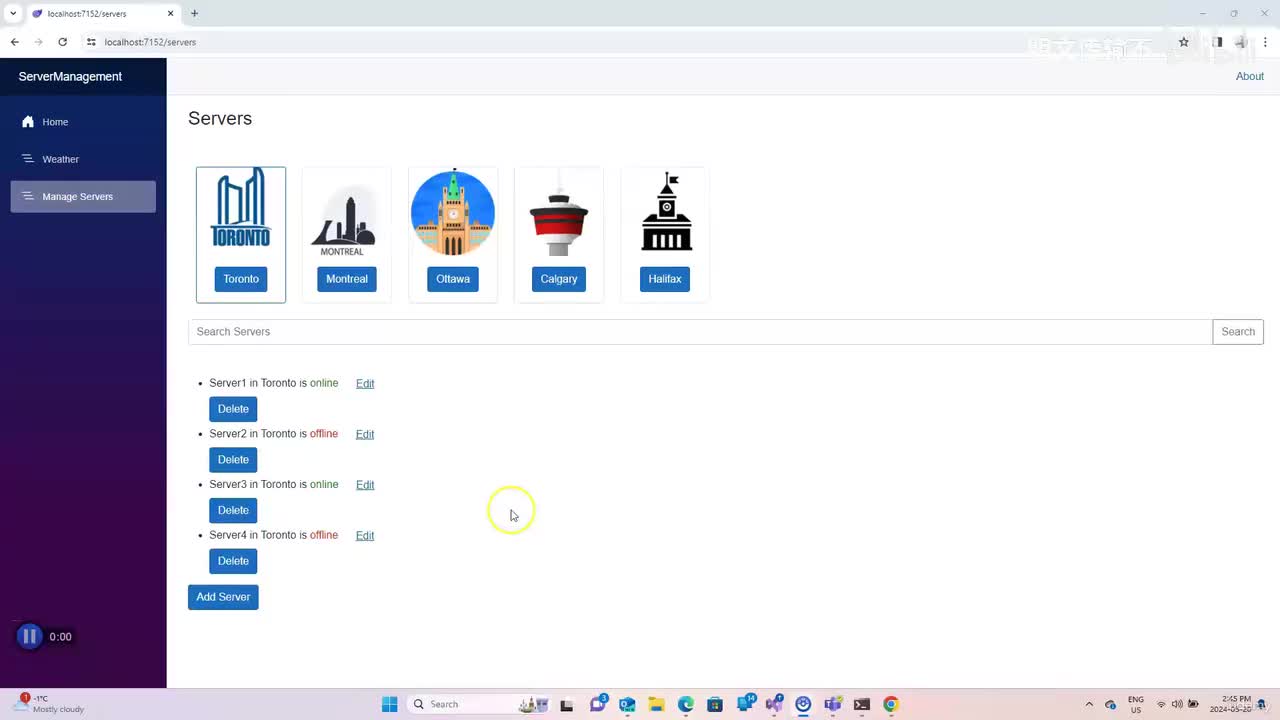The width and height of the screenshot is (1280, 720).
Task: Open the Chrome three-dot menu
Action: click(x=1265, y=42)
